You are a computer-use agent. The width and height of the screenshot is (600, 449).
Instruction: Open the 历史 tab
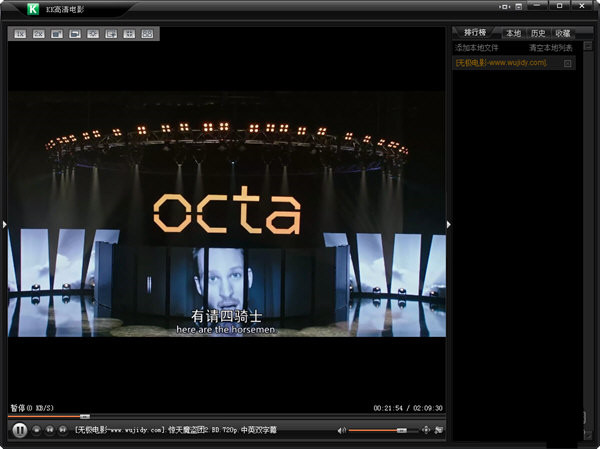coord(539,33)
